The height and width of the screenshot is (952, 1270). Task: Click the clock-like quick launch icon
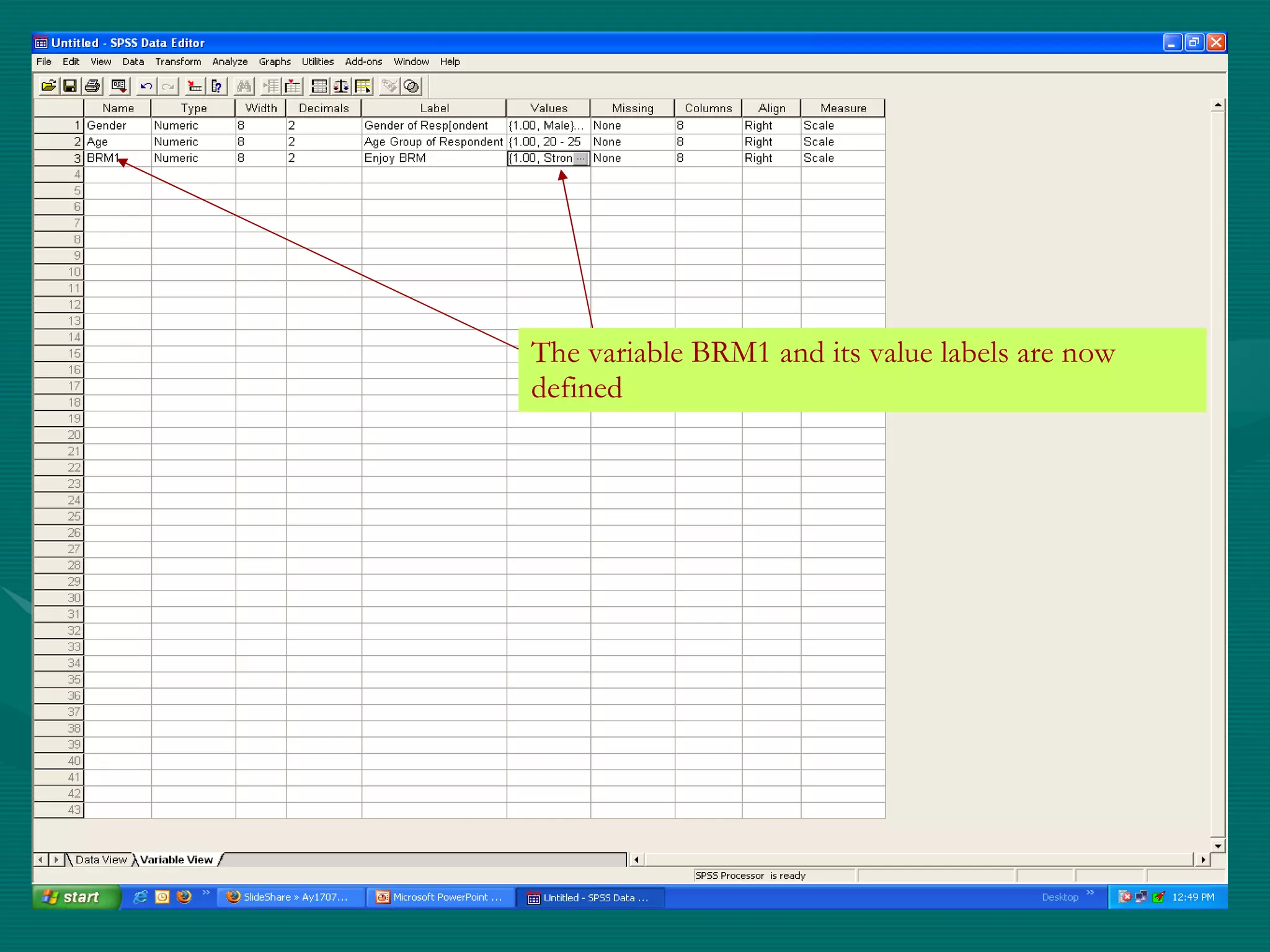[162, 897]
